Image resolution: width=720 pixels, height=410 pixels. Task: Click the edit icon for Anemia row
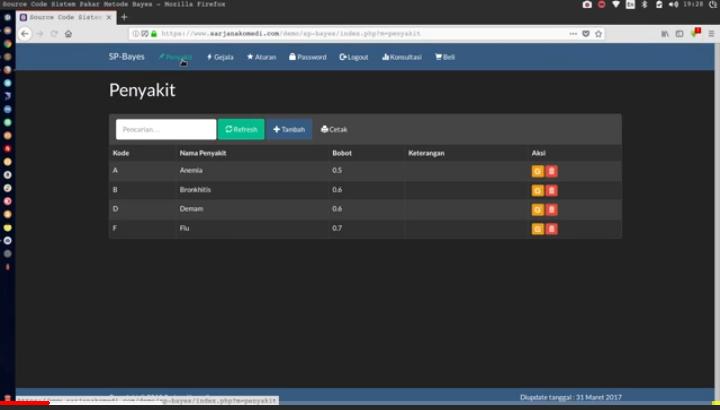538,171
